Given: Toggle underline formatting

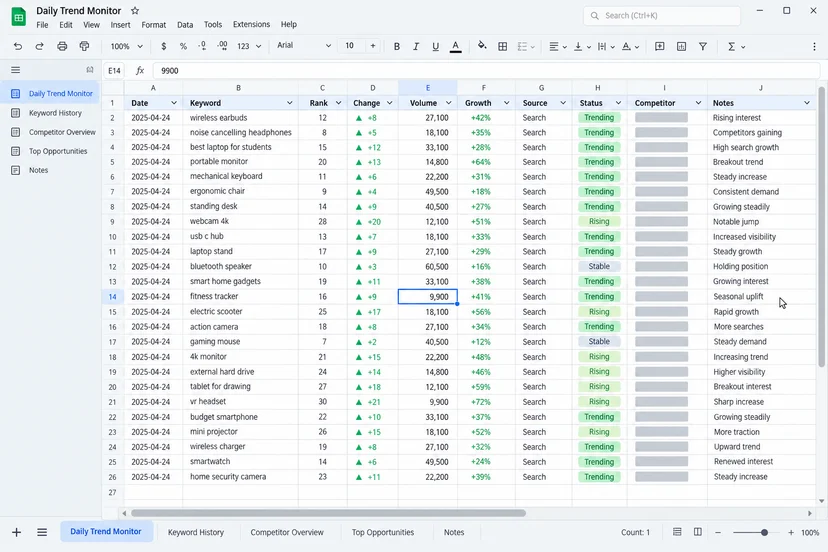Looking at the screenshot, I should click(435, 46).
